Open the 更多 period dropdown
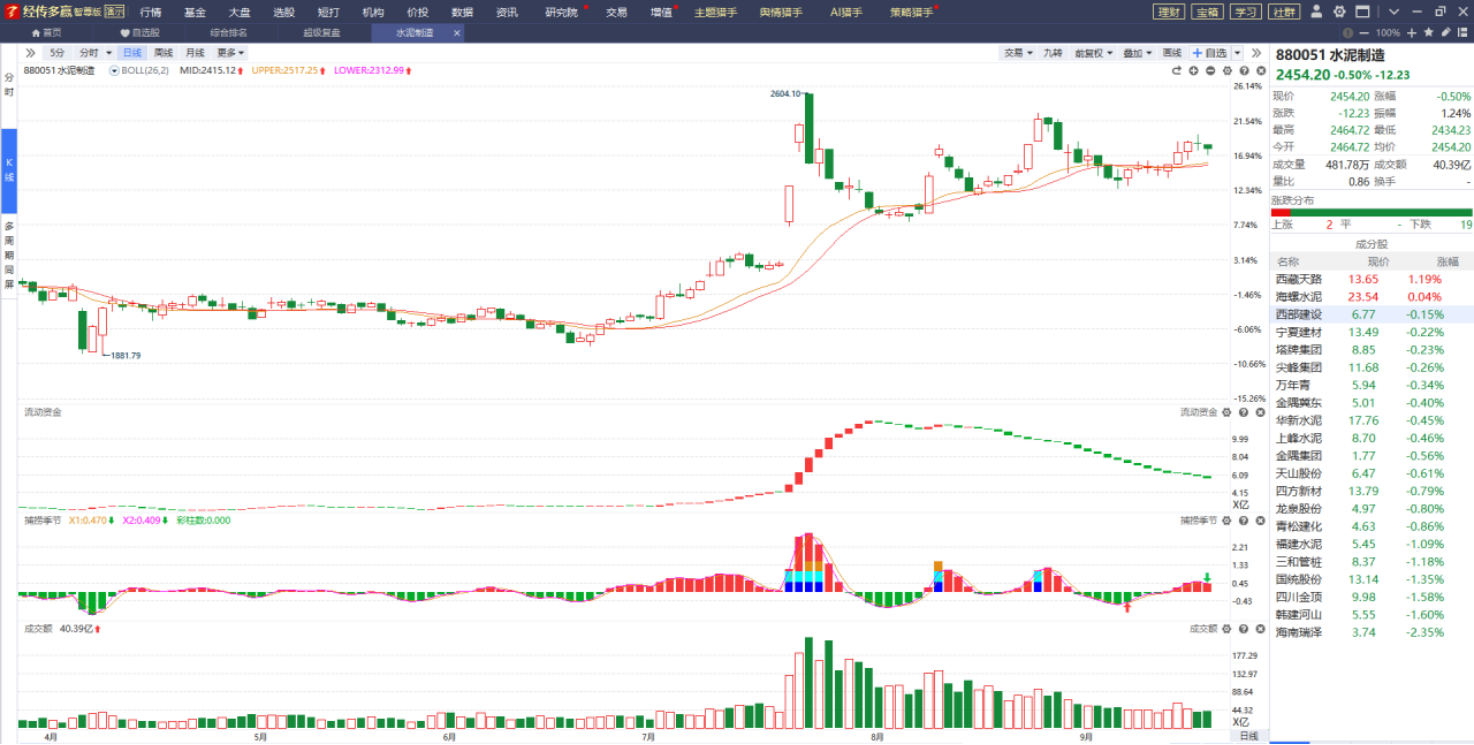Screen dimensions: 1474x745 pos(230,53)
